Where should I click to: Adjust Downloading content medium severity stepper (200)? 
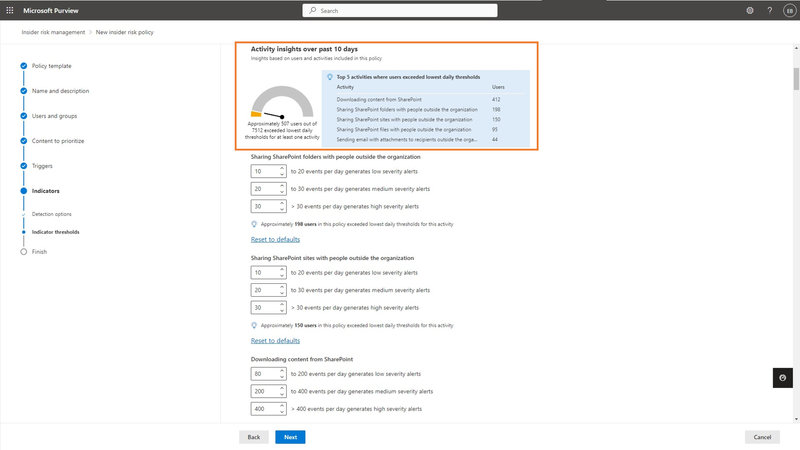(268, 391)
